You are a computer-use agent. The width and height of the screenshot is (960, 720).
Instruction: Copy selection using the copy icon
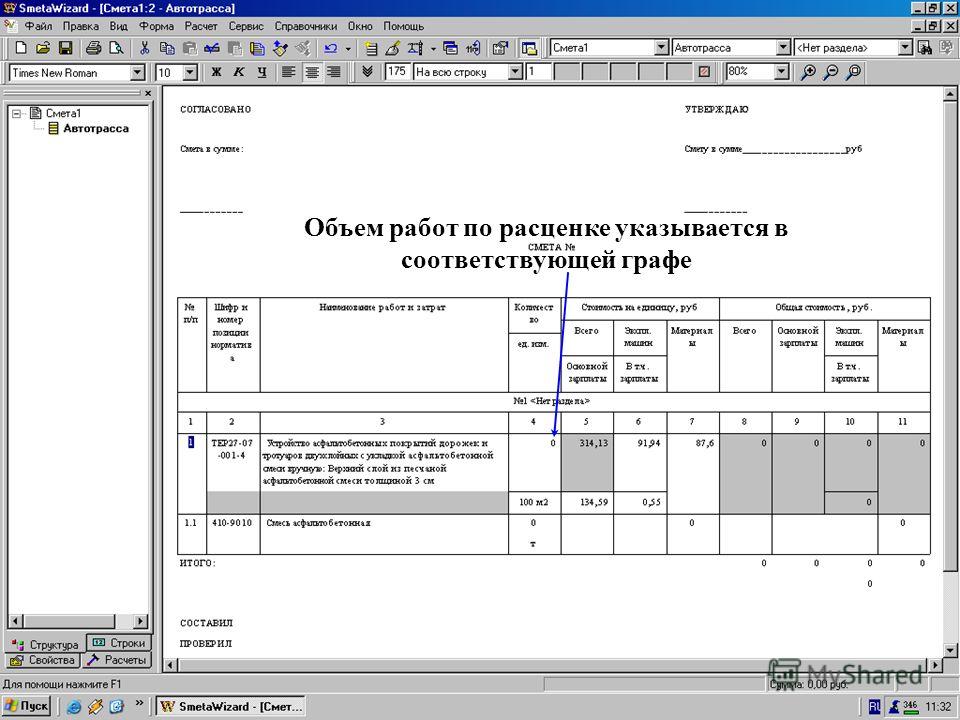coord(167,48)
